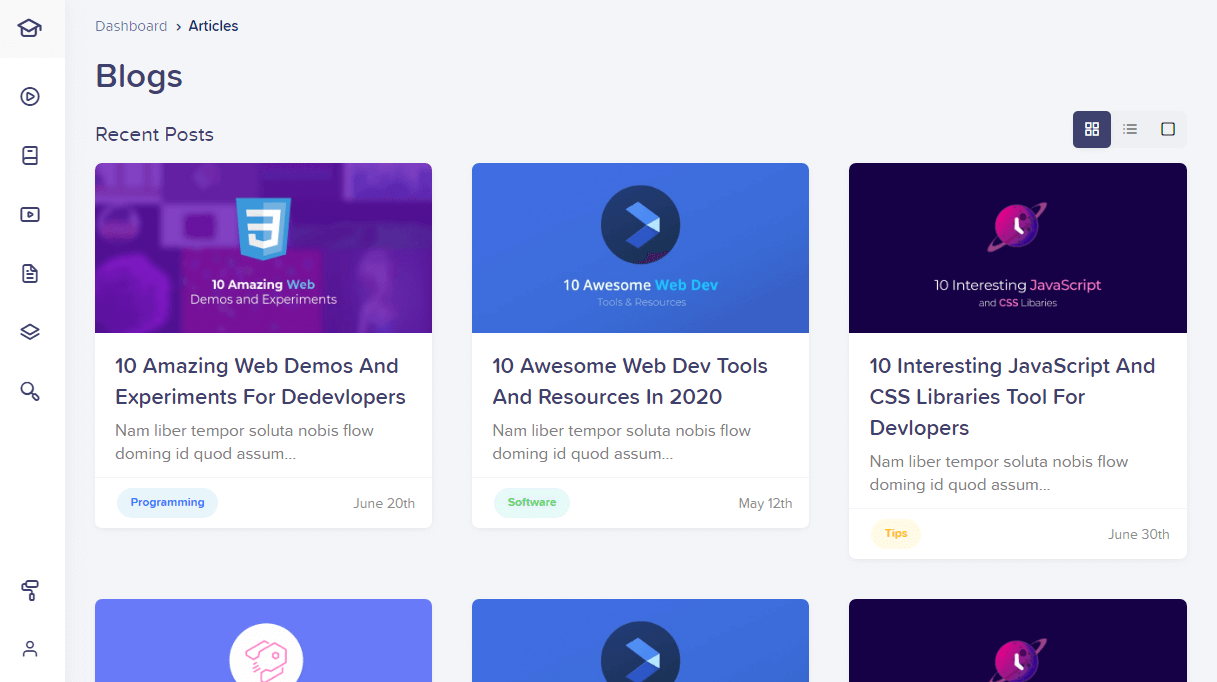
Task: Click the document page sidebar icon
Action: click(x=30, y=273)
